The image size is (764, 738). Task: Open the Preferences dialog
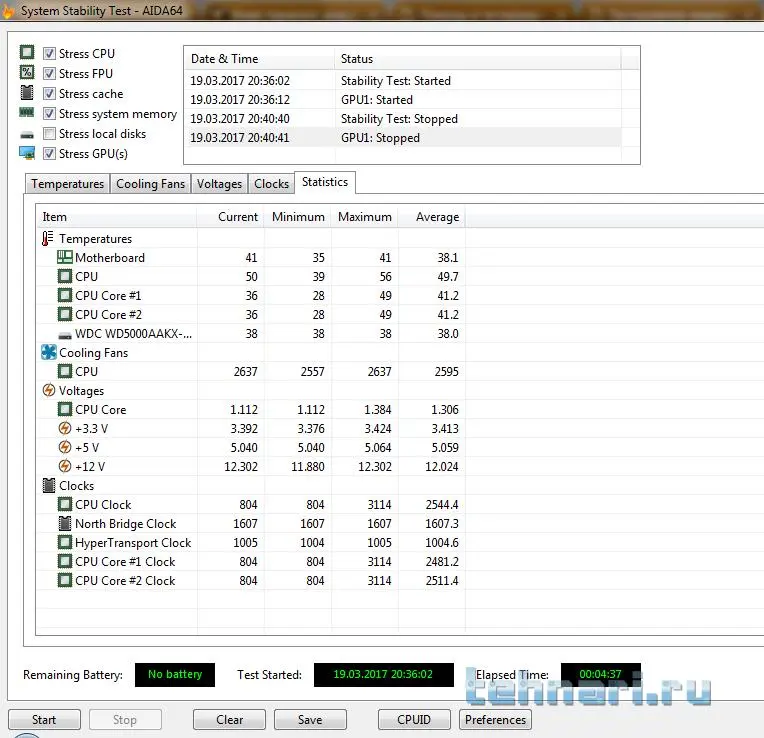click(x=495, y=720)
